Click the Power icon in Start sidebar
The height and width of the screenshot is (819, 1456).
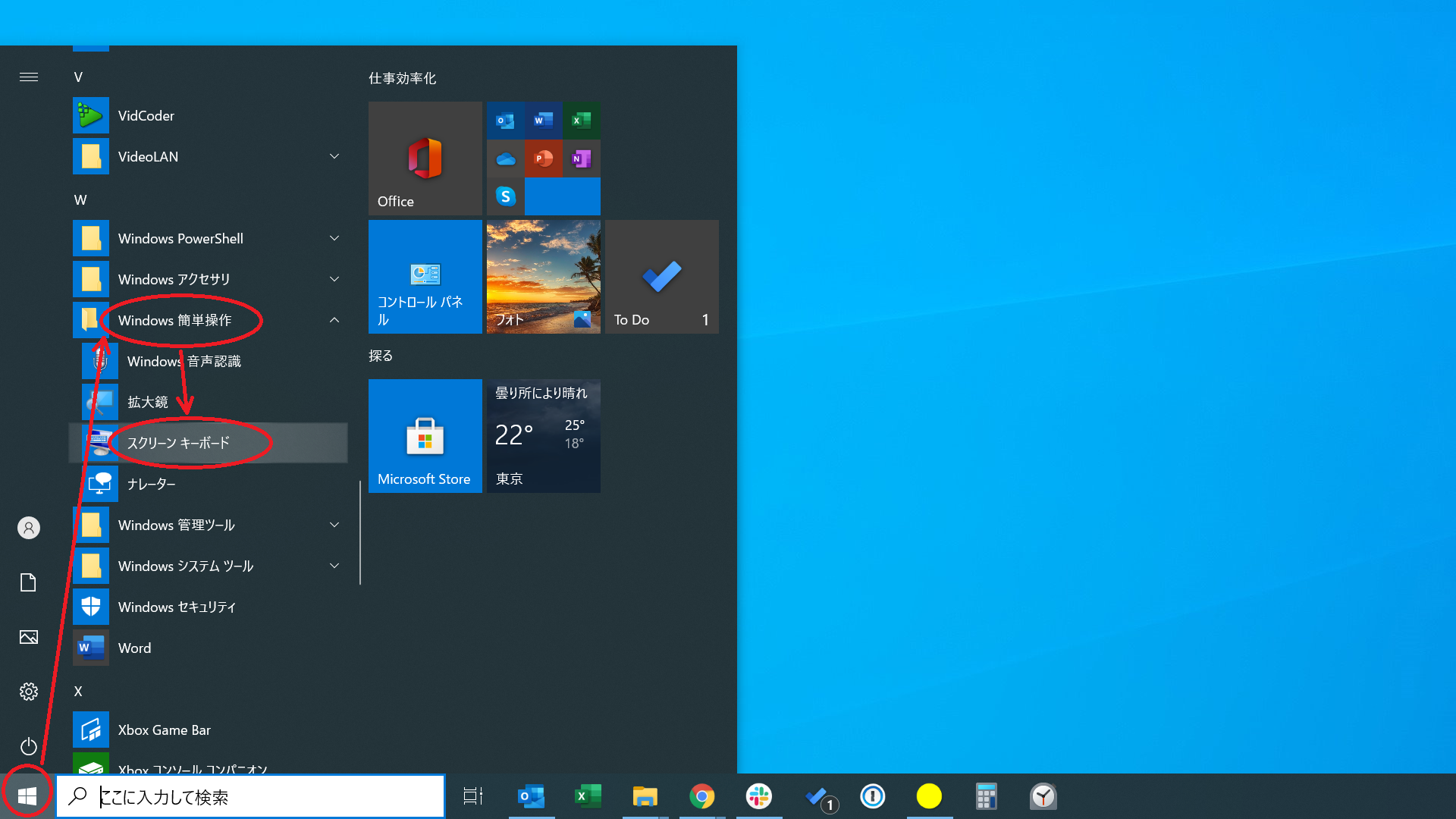point(29,746)
